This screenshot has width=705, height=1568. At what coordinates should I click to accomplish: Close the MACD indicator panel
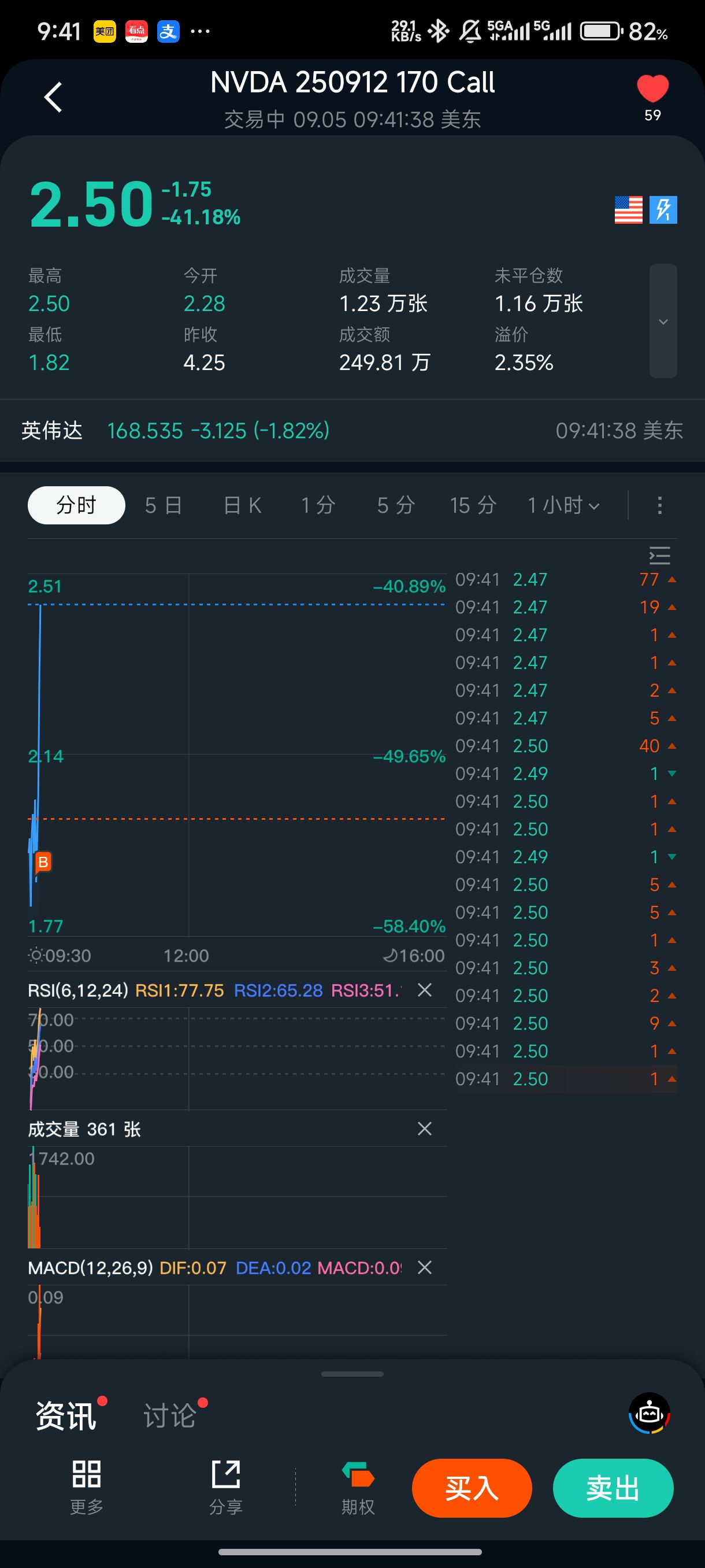[x=425, y=1268]
